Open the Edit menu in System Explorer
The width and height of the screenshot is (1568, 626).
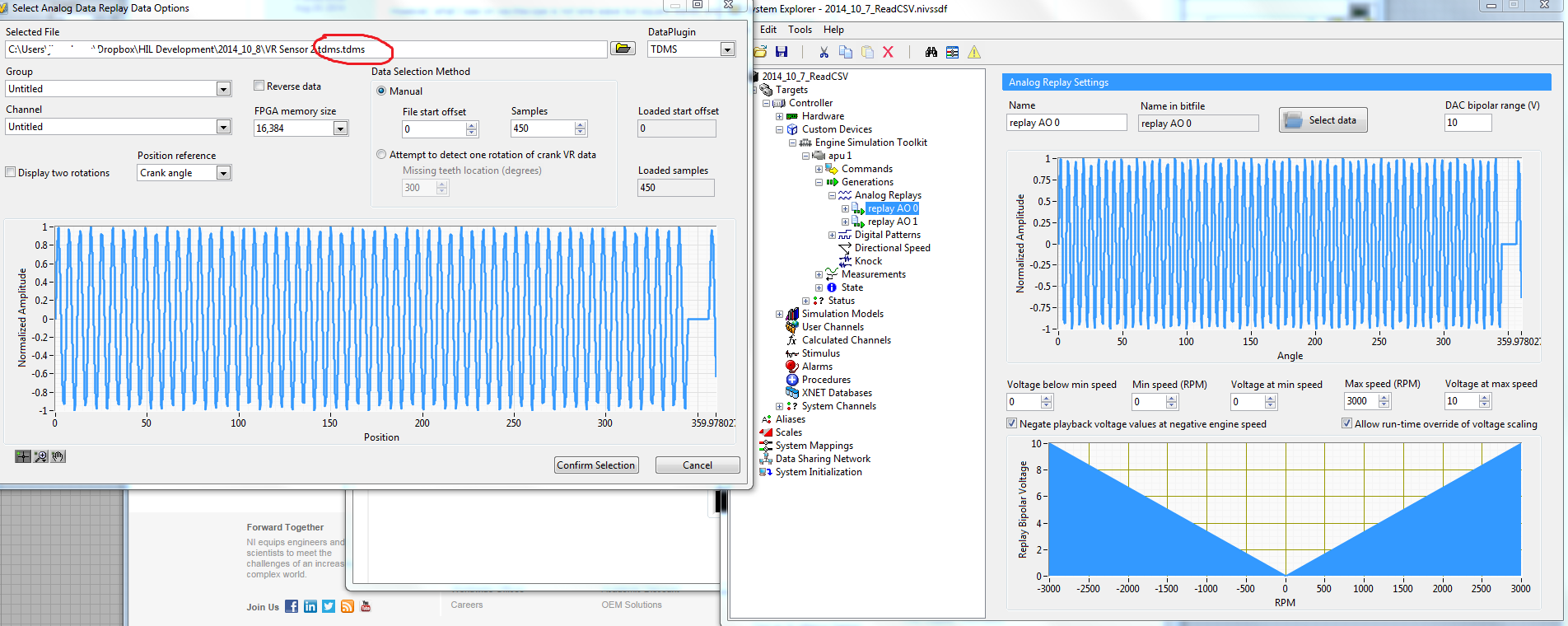click(768, 30)
